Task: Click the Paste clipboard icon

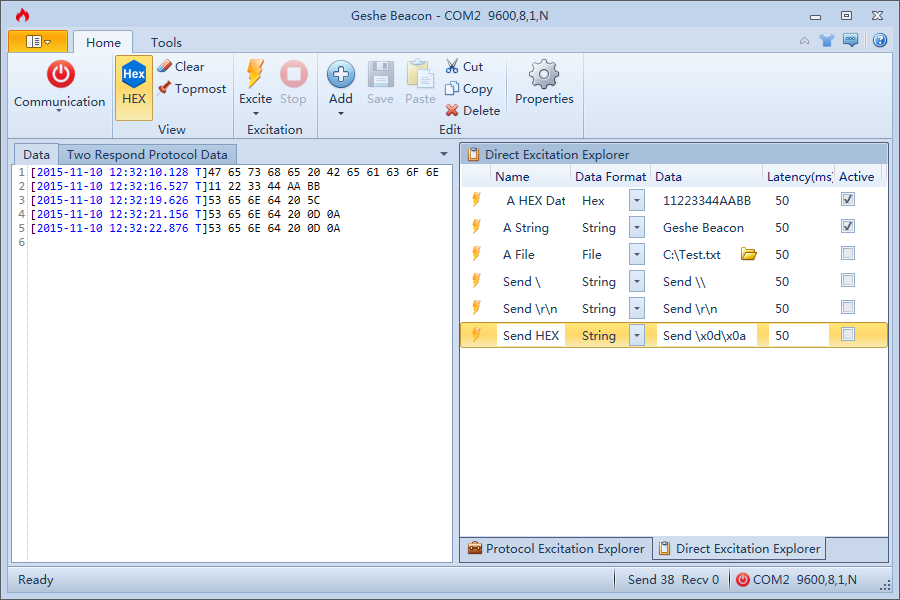Action: pyautogui.click(x=420, y=75)
